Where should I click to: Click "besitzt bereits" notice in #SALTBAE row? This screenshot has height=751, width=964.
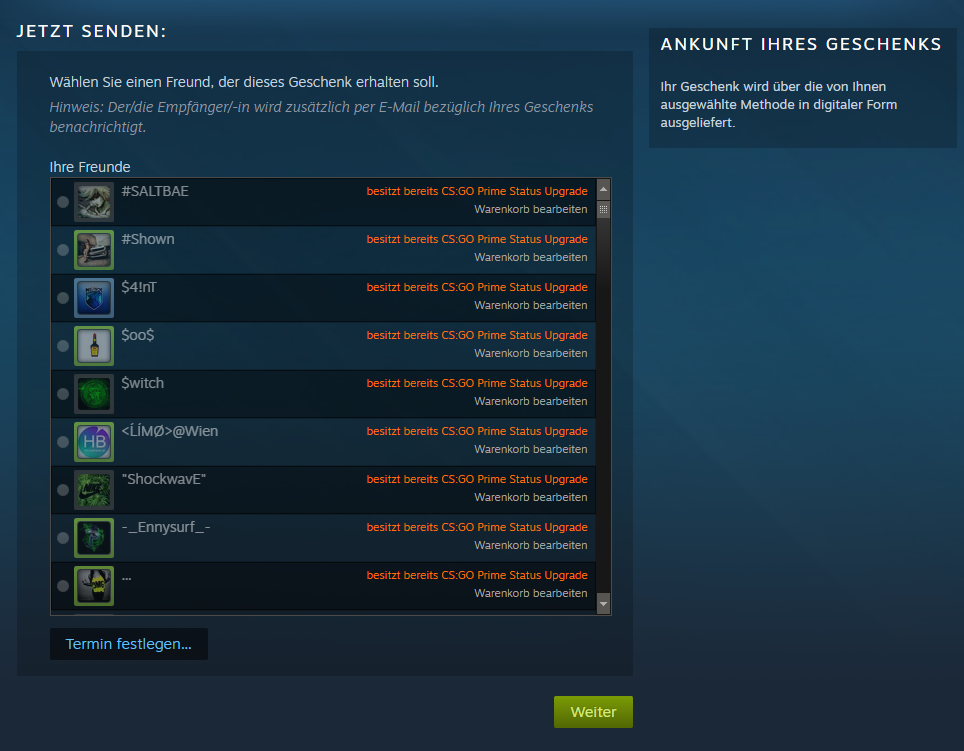(x=477, y=191)
